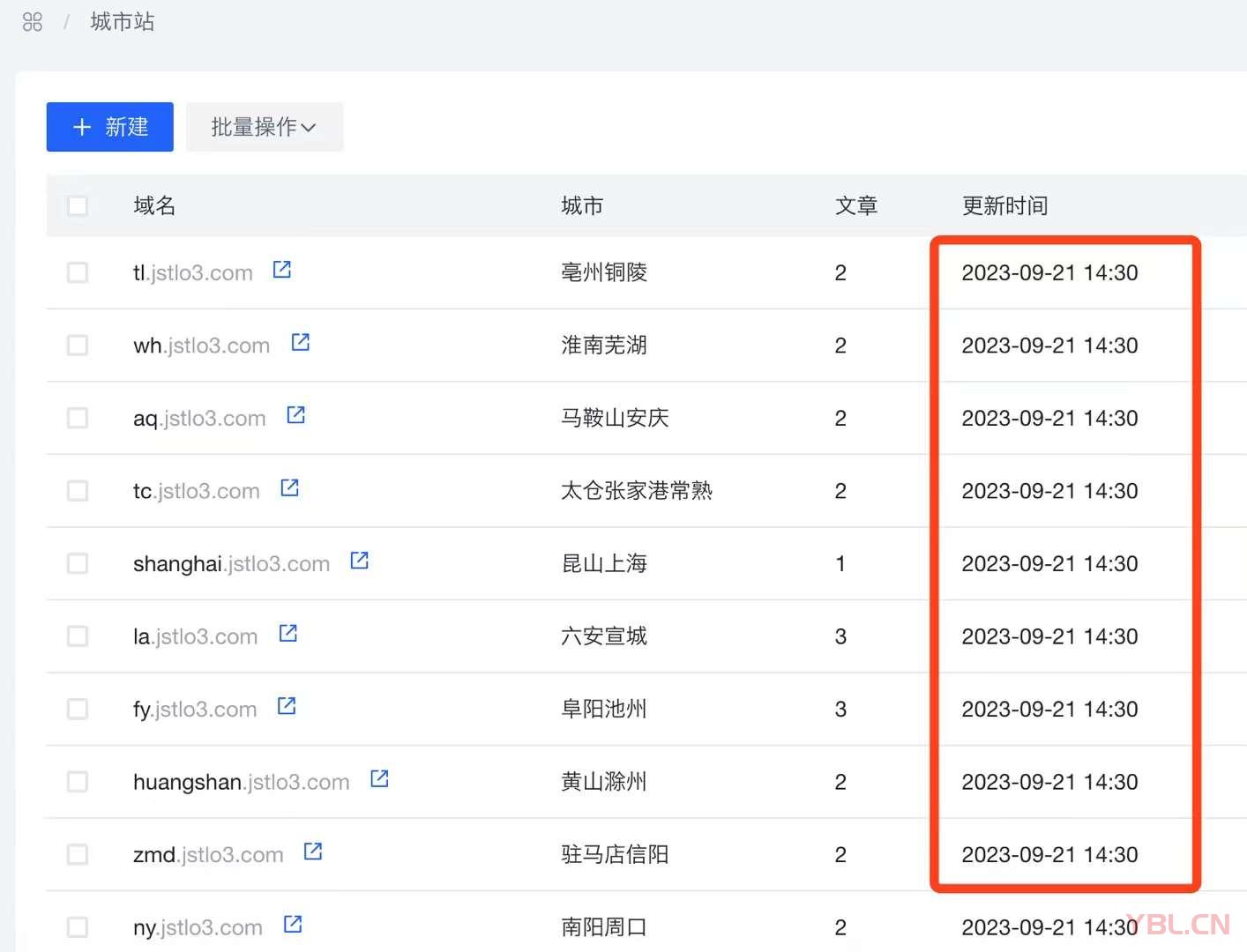Screen dimensions: 1247x952
Task: Check the box for tc.jstlo3.com row
Action: [x=78, y=491]
